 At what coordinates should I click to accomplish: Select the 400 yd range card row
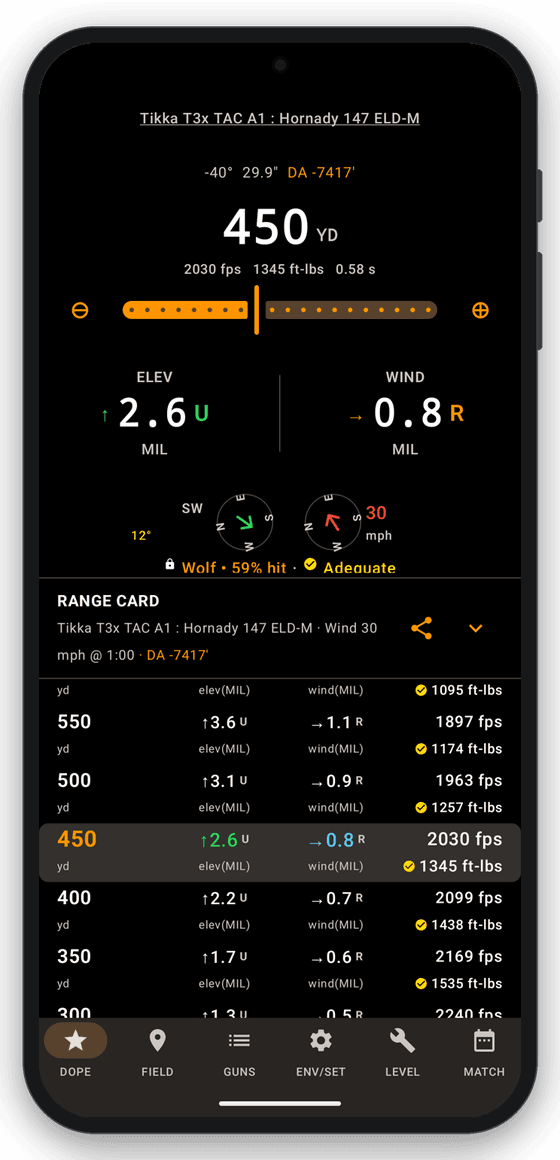[280, 911]
